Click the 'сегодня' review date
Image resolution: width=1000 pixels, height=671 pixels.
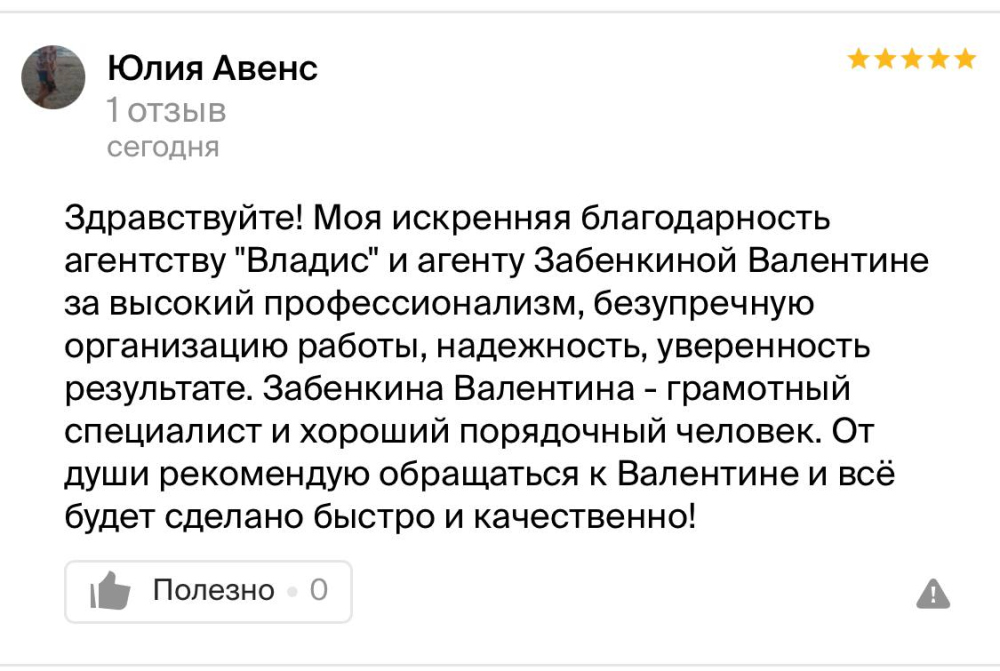pos(163,147)
